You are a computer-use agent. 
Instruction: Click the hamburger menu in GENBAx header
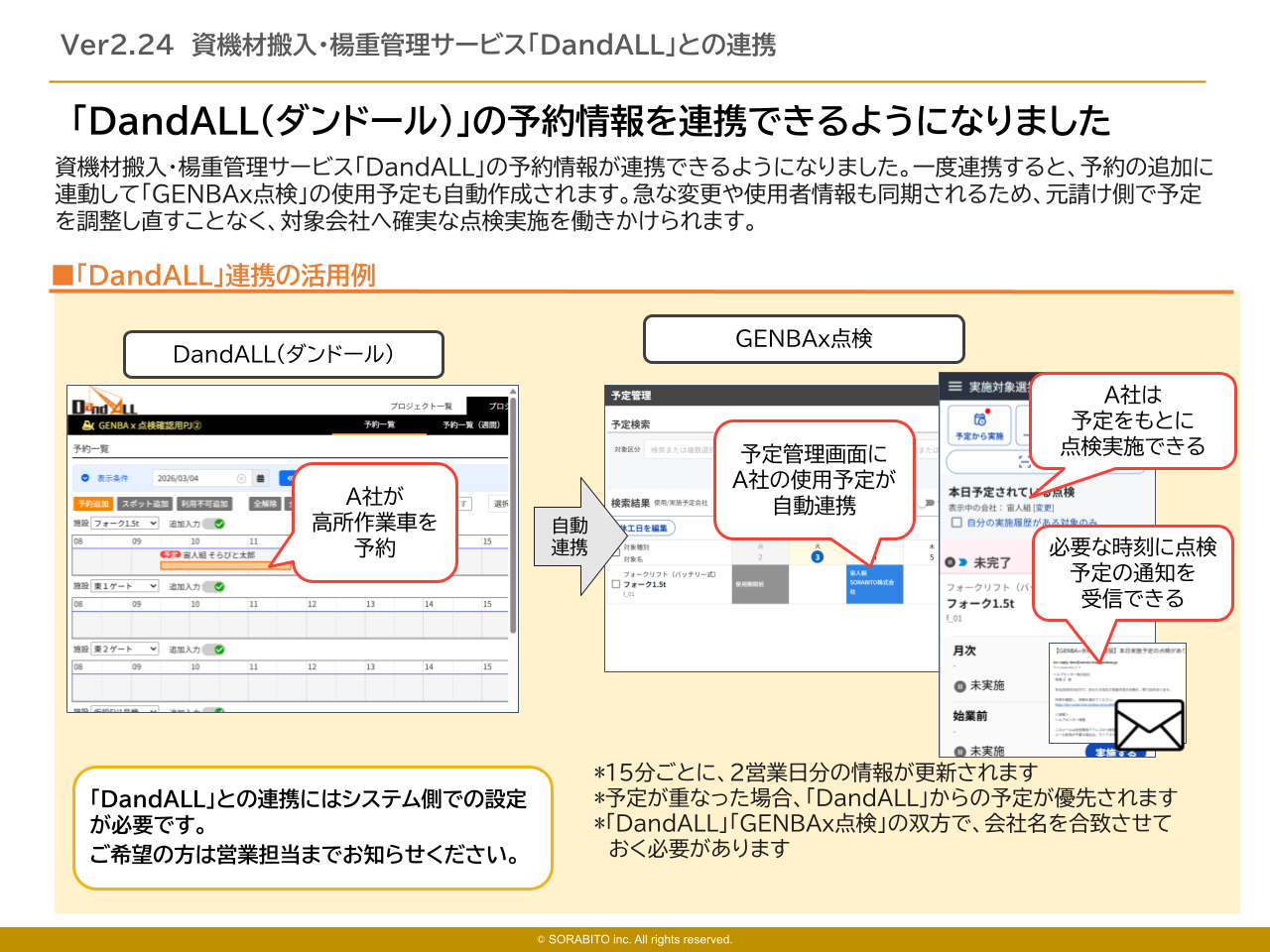[954, 387]
